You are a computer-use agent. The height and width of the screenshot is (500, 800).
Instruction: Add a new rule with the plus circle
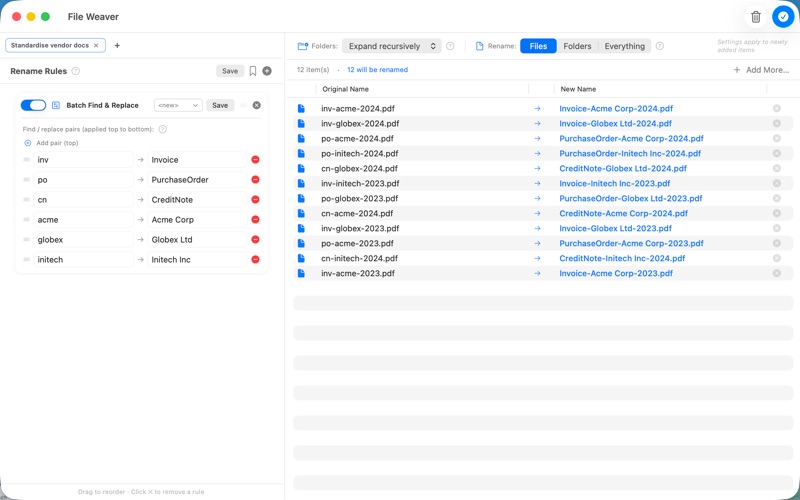tap(267, 71)
